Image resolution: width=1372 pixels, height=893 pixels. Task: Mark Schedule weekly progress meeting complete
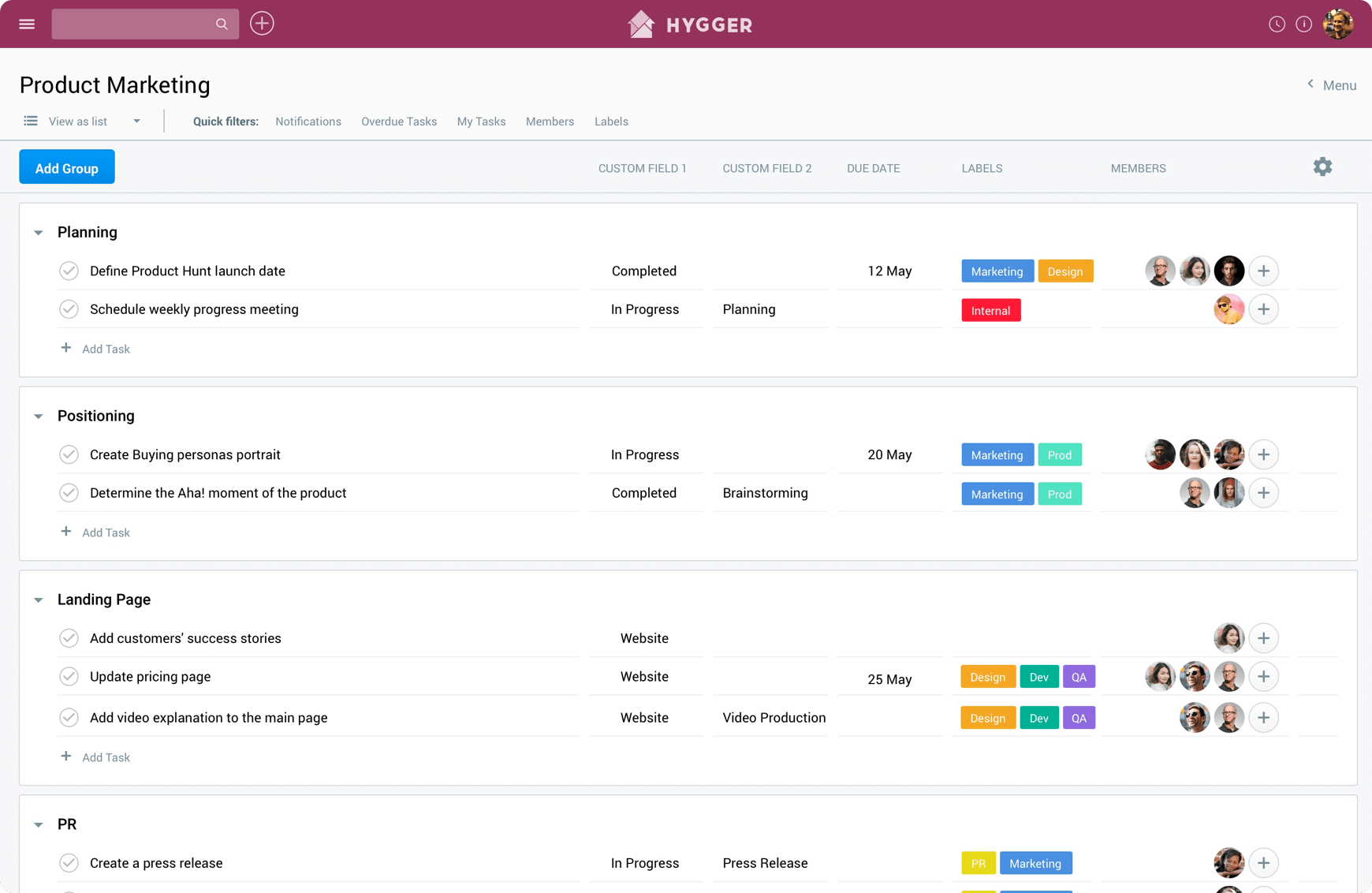tap(69, 308)
